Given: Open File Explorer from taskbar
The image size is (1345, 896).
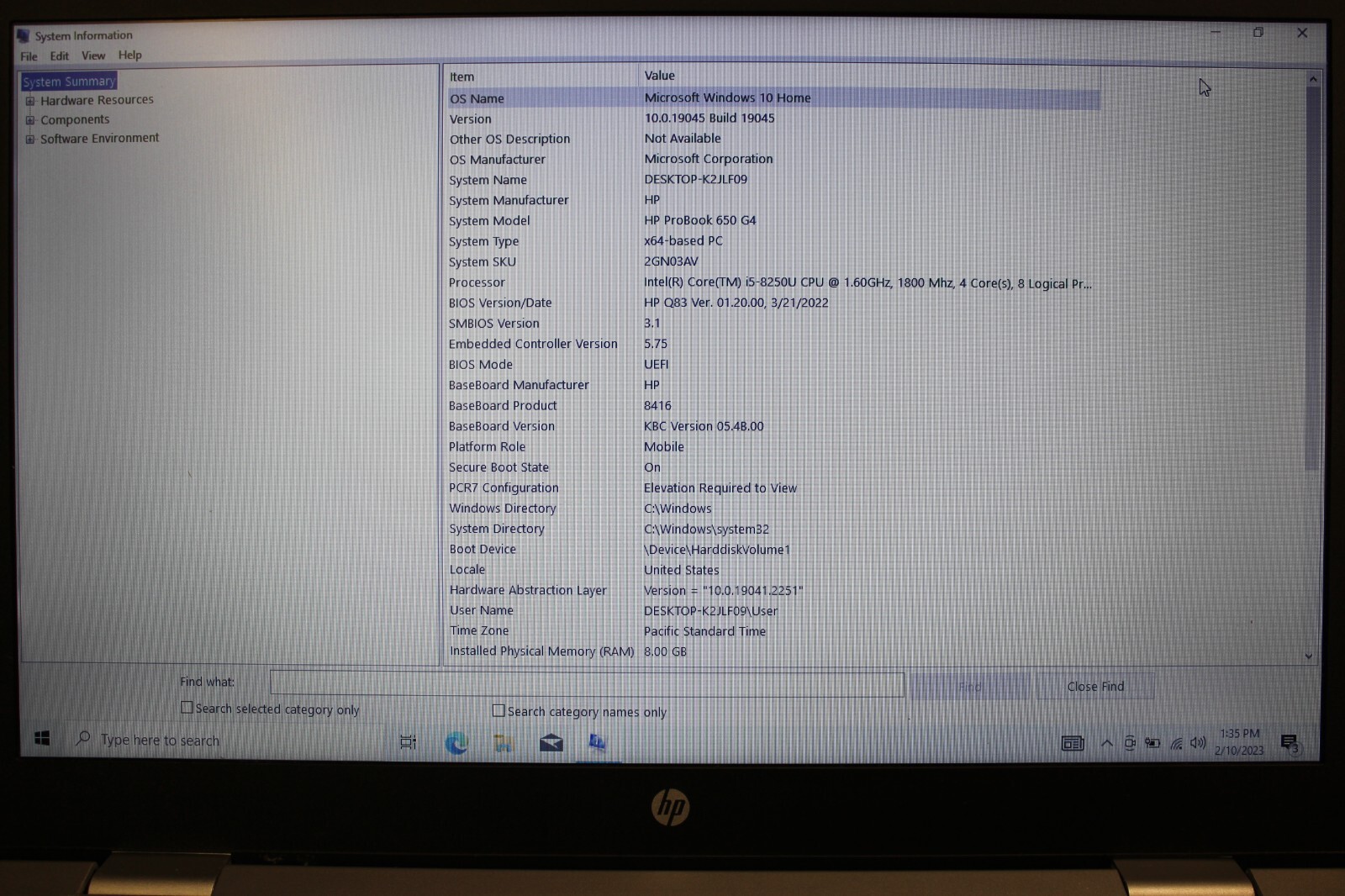Looking at the screenshot, I should coord(504,742).
